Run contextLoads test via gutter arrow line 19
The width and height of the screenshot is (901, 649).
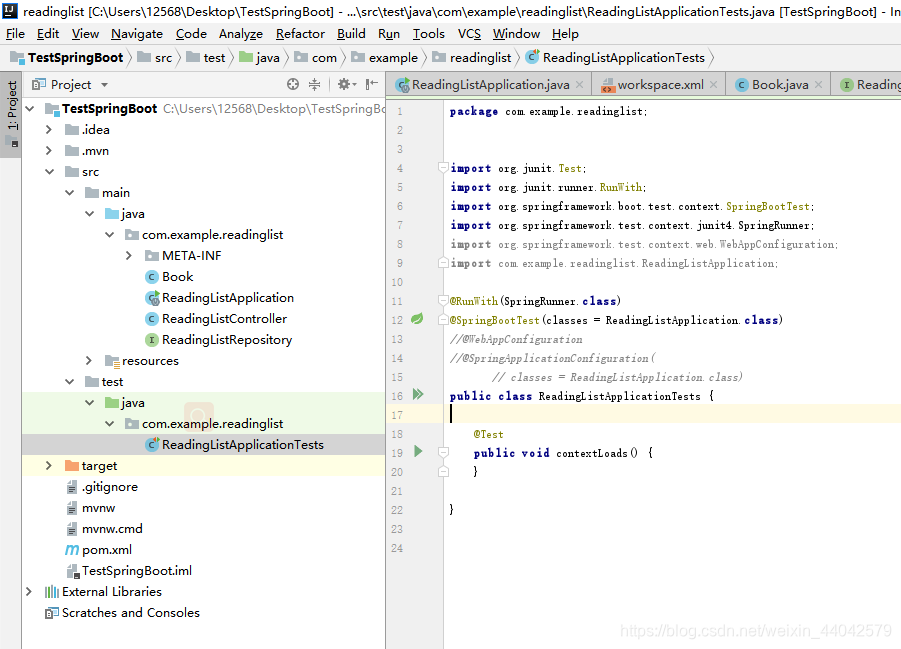pyautogui.click(x=418, y=451)
